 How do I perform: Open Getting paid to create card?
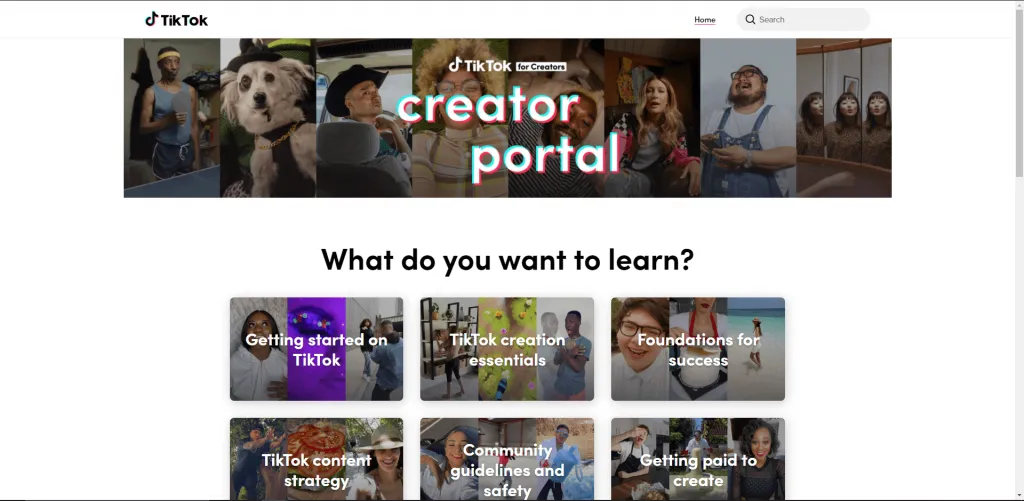[697, 459]
